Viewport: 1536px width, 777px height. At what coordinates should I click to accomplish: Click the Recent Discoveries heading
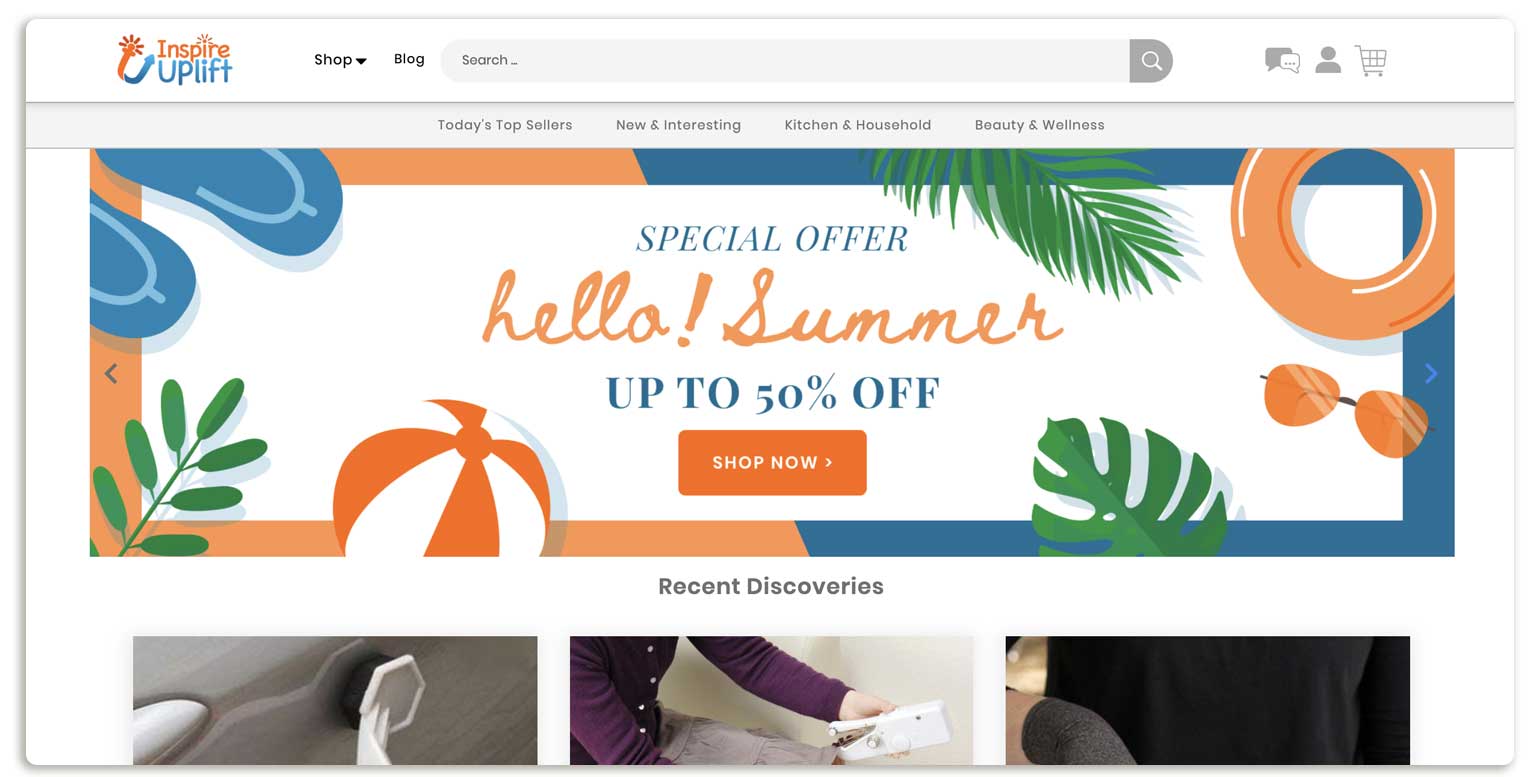[x=771, y=587]
